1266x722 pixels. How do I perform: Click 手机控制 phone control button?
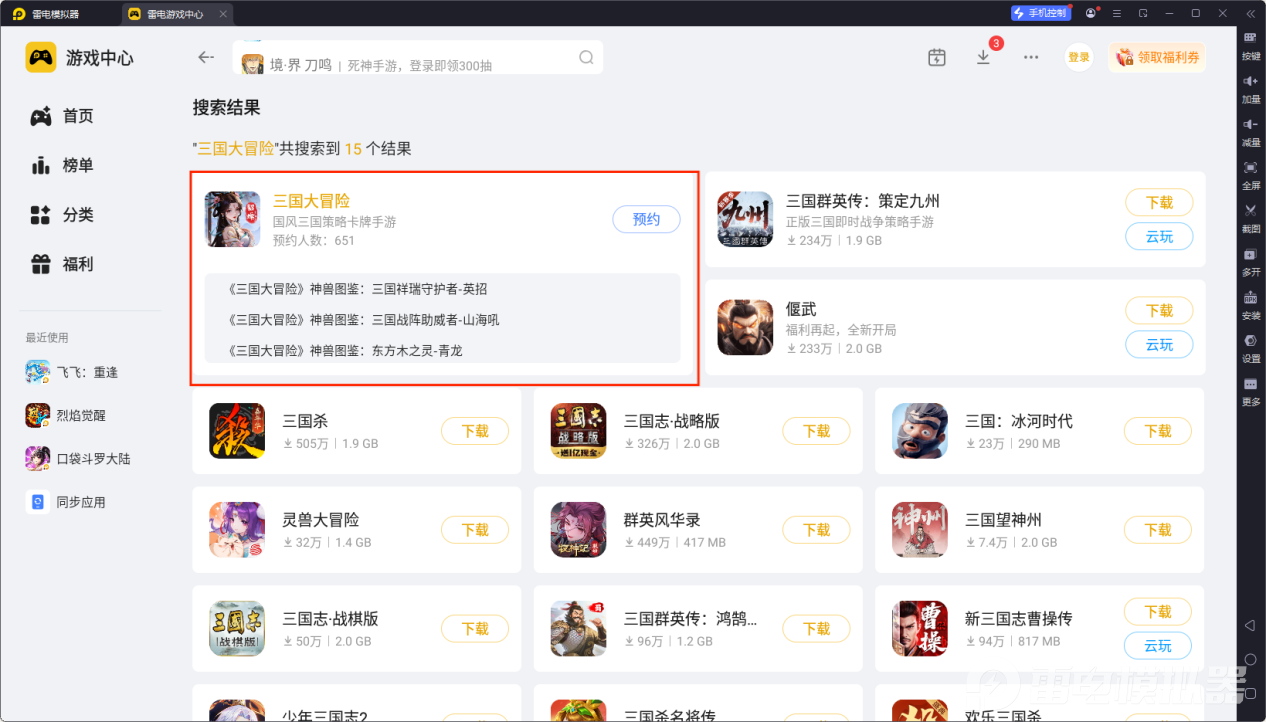[x=1041, y=13]
